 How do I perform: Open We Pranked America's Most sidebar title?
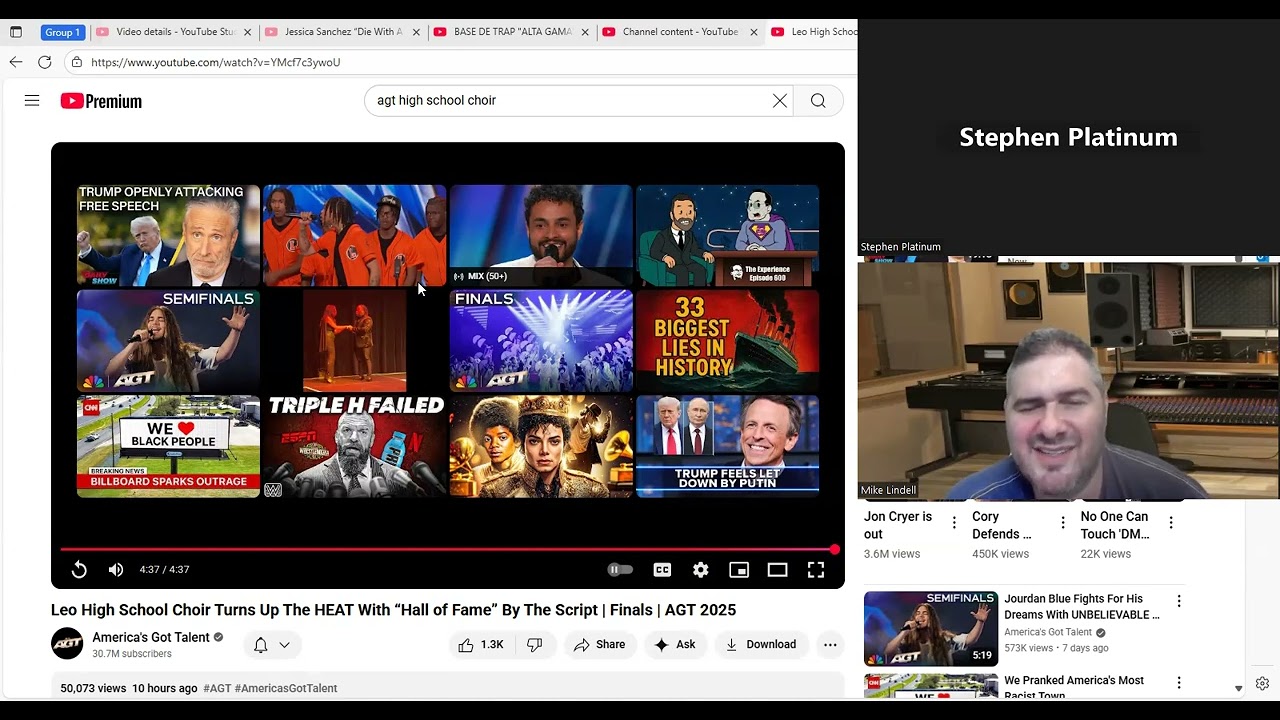click(x=1074, y=688)
